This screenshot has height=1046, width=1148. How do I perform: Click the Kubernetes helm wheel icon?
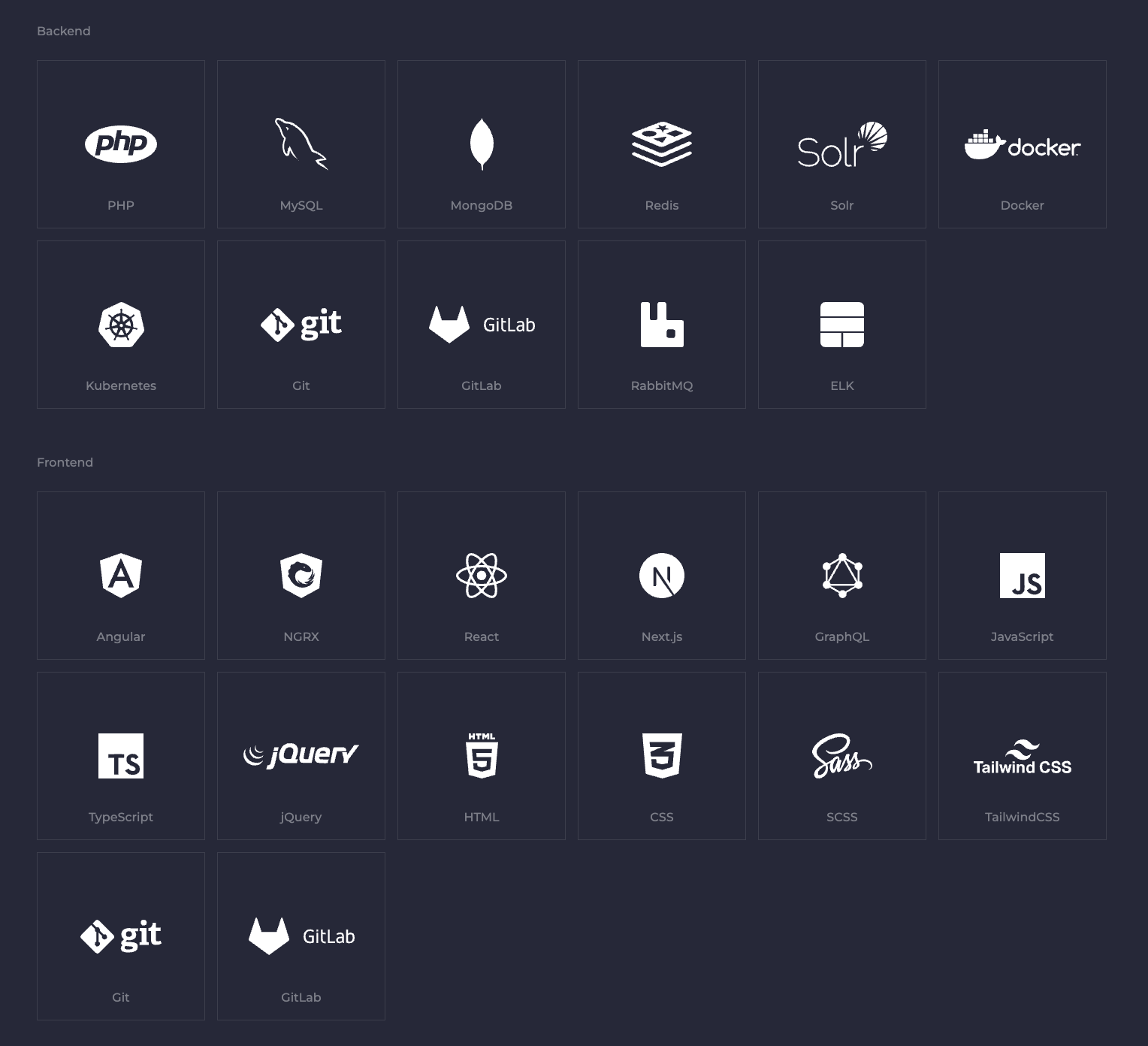(x=121, y=325)
